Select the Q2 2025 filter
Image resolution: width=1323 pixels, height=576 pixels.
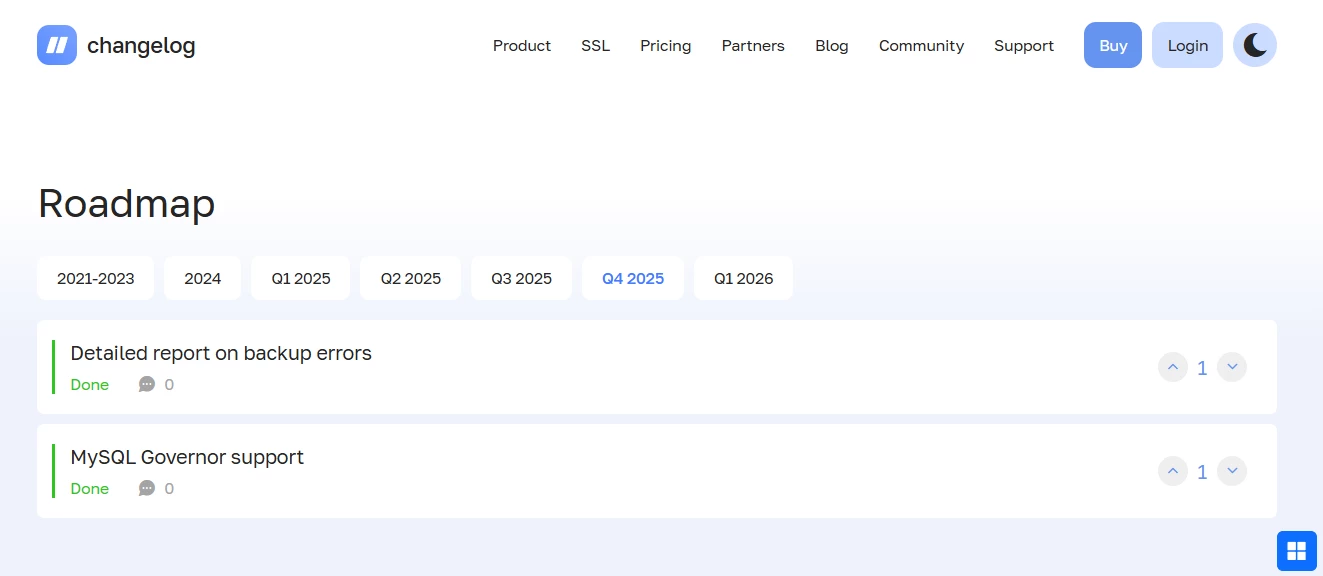pyautogui.click(x=410, y=278)
